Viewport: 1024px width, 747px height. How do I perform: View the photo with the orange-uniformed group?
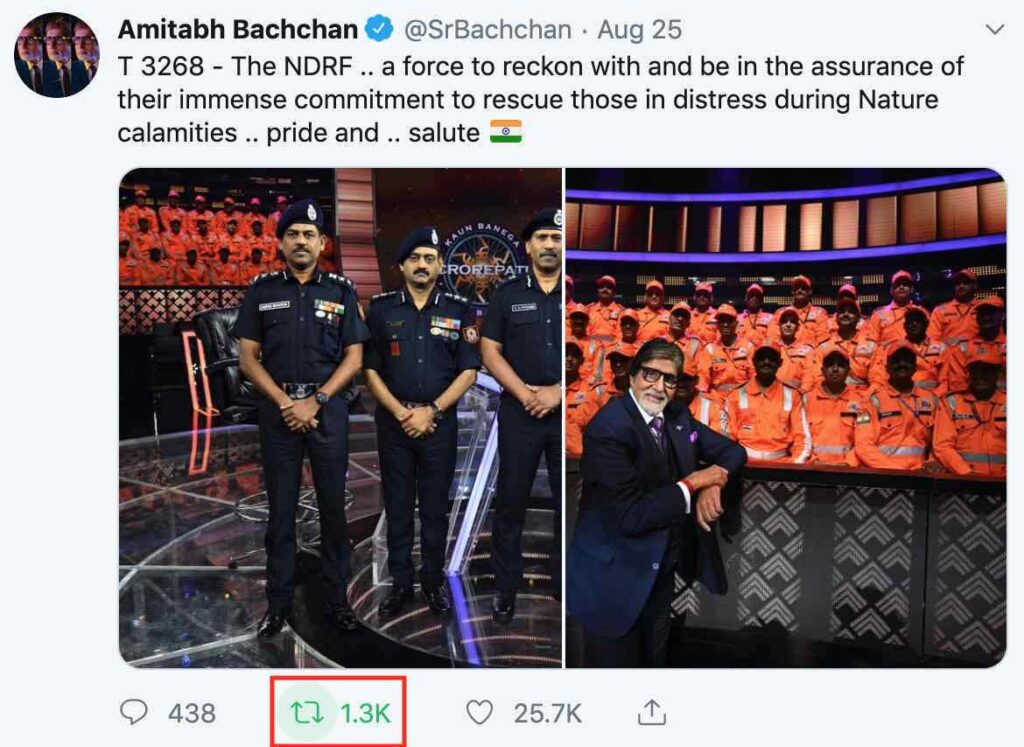point(786,418)
